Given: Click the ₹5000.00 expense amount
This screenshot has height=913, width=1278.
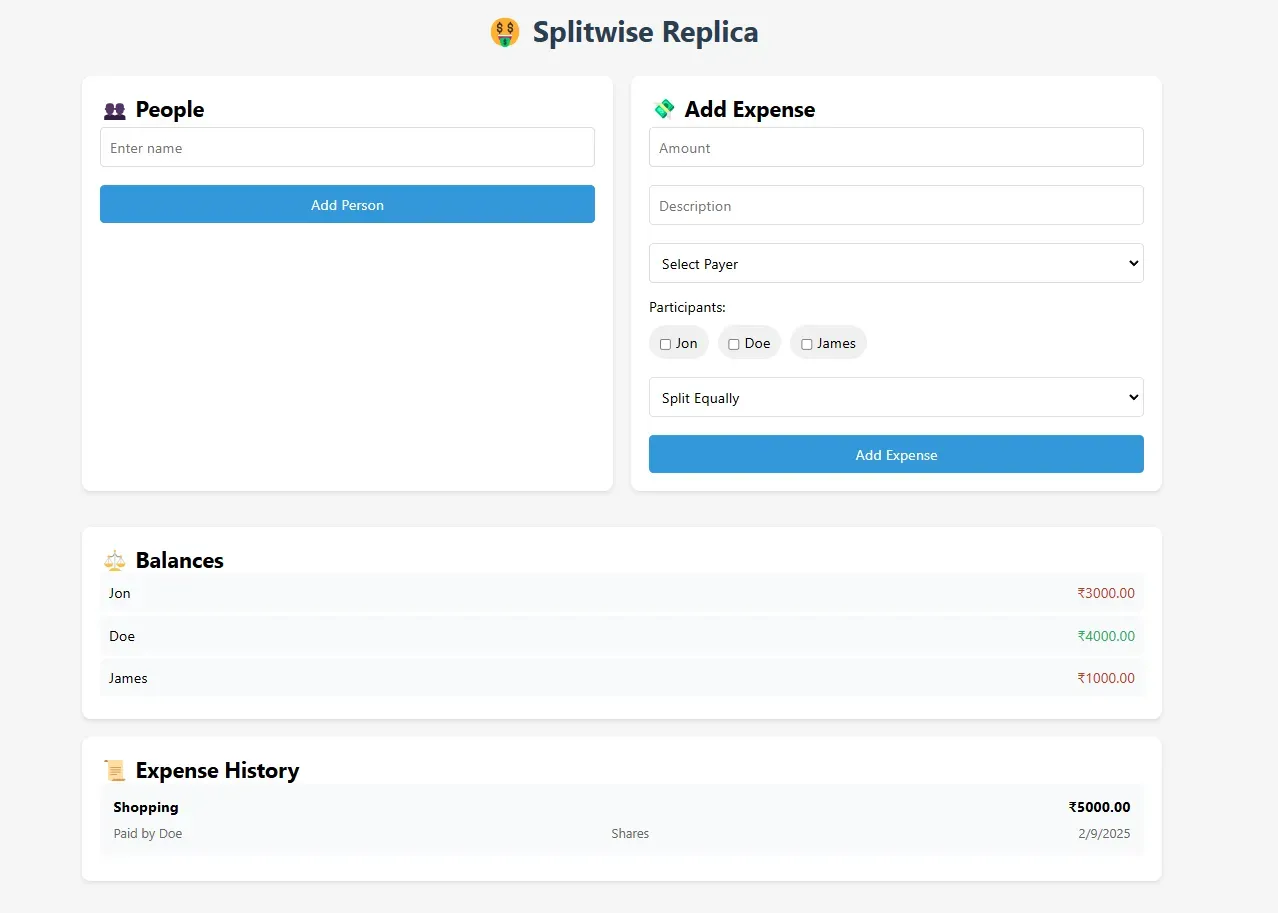Looking at the screenshot, I should (1100, 807).
